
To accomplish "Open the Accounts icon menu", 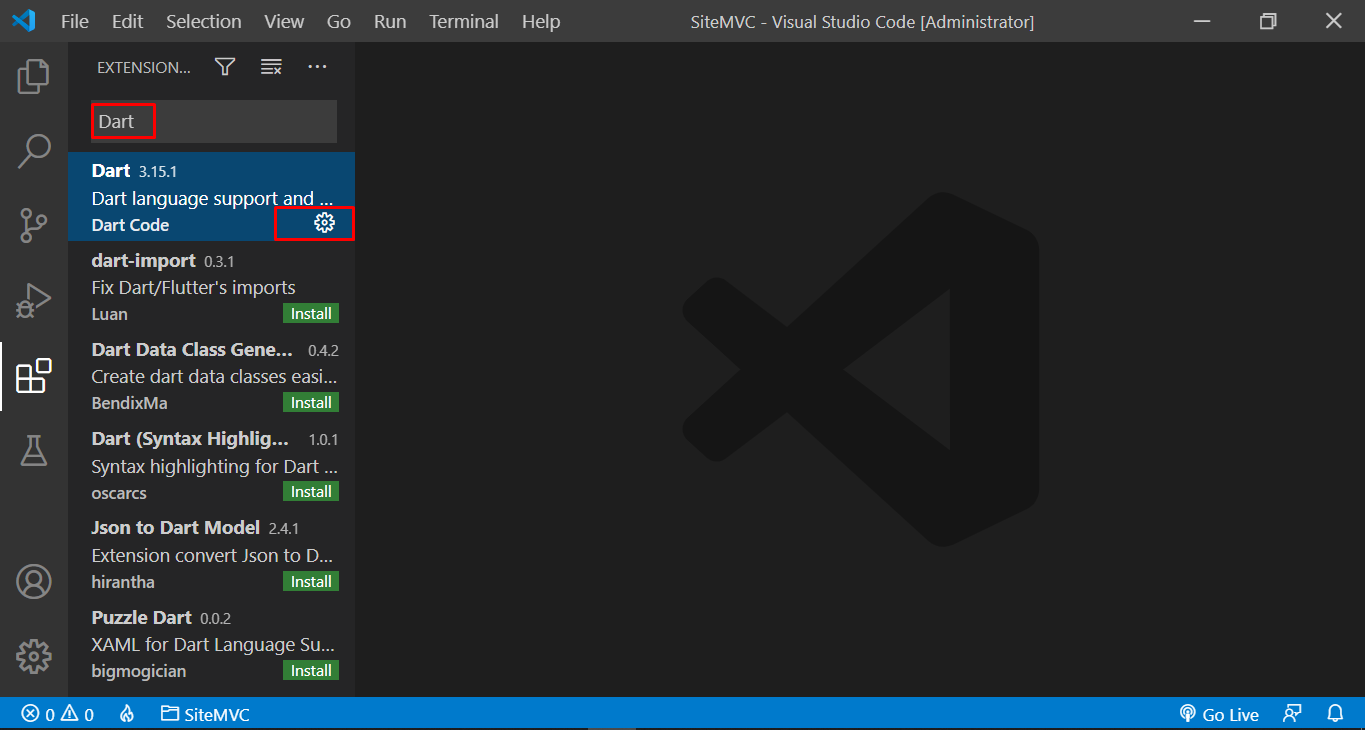I will pyautogui.click(x=33, y=581).
